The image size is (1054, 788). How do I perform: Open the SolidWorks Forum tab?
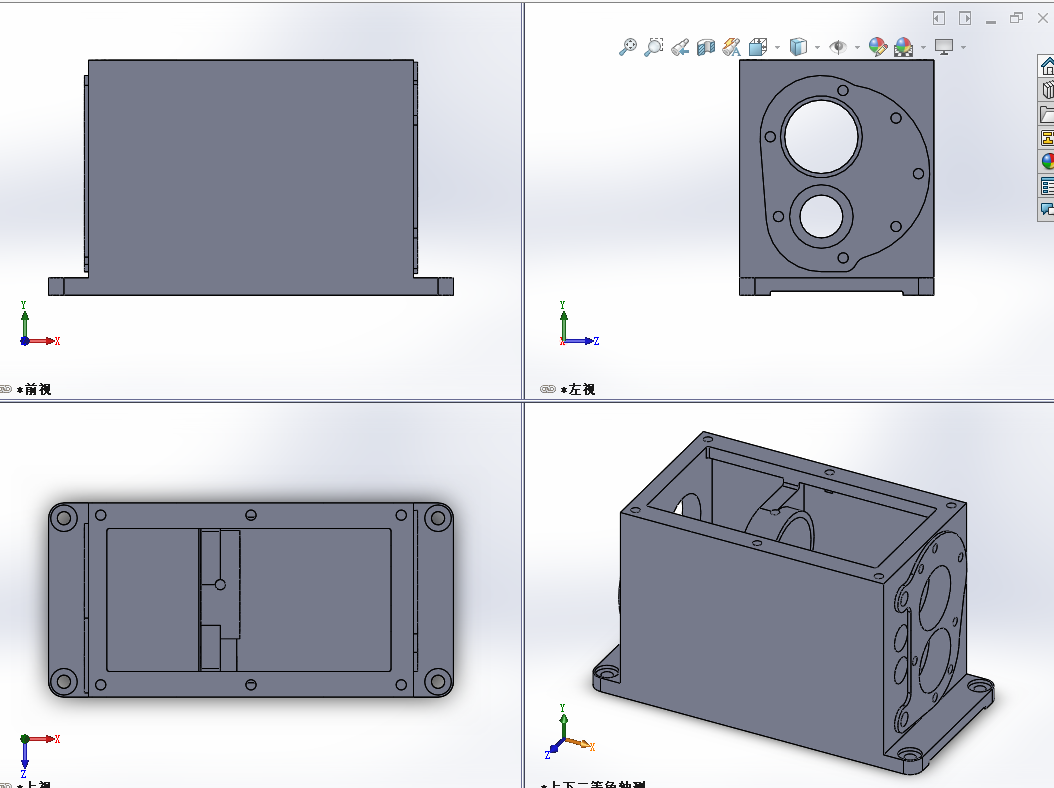tap(1047, 209)
